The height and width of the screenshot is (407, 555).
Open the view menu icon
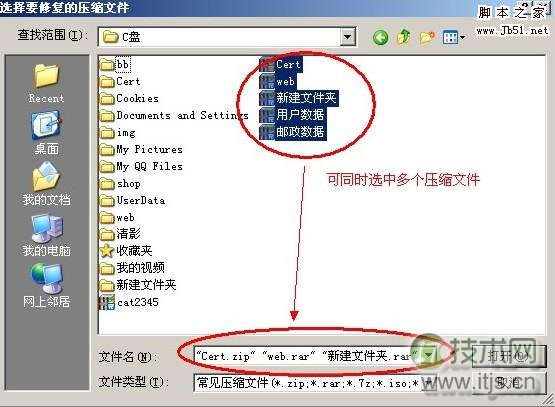pyautogui.click(x=453, y=37)
